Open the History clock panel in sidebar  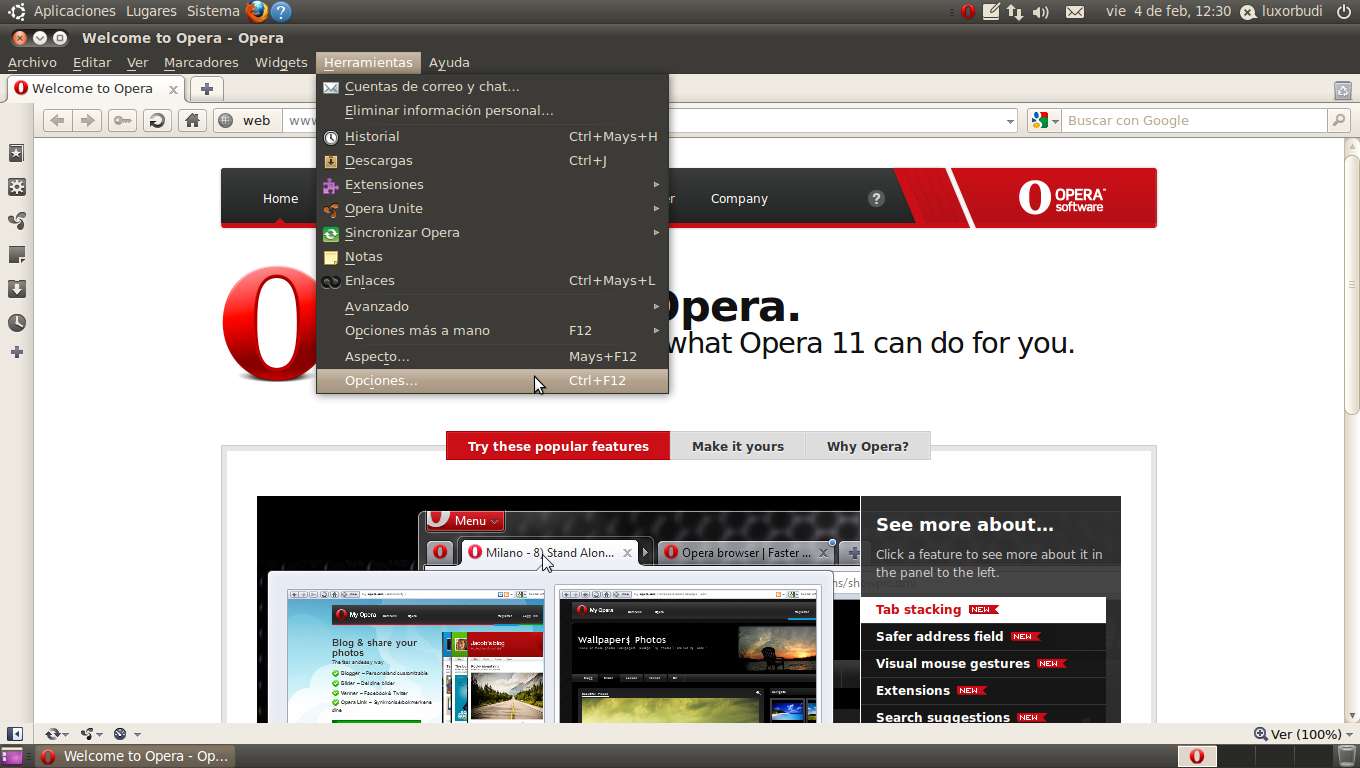click(x=16, y=323)
